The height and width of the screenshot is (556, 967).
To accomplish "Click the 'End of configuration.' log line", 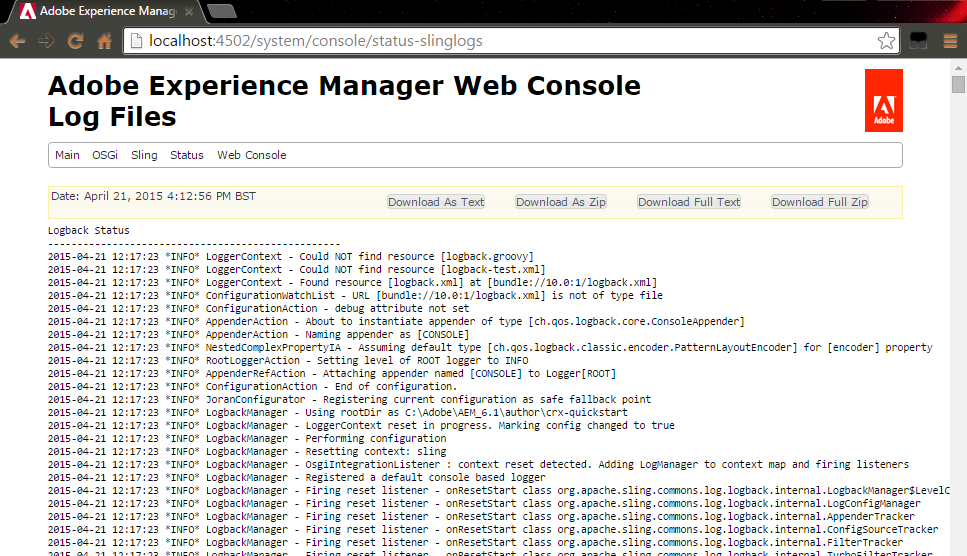I will pyautogui.click(x=253, y=386).
